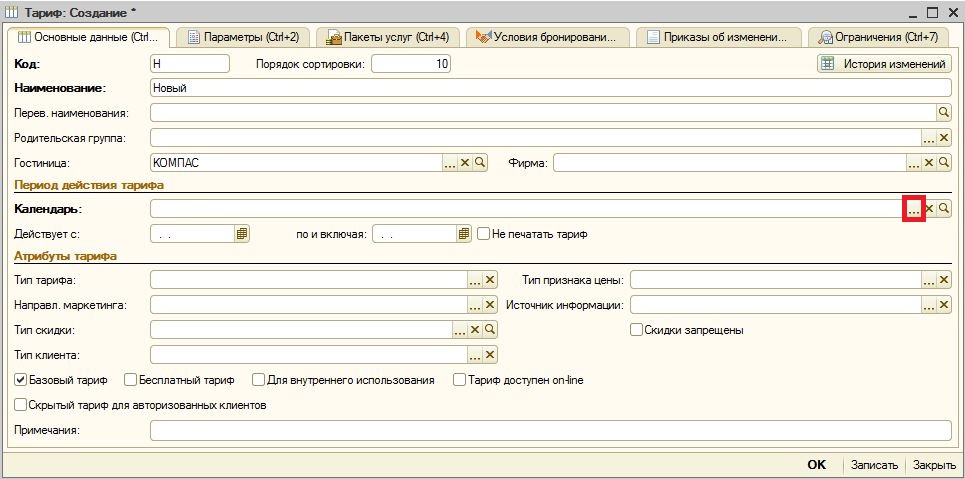This screenshot has width=965, height=479.
Task: Open selection for Направл. маркетинга field
Action: [x=474, y=305]
